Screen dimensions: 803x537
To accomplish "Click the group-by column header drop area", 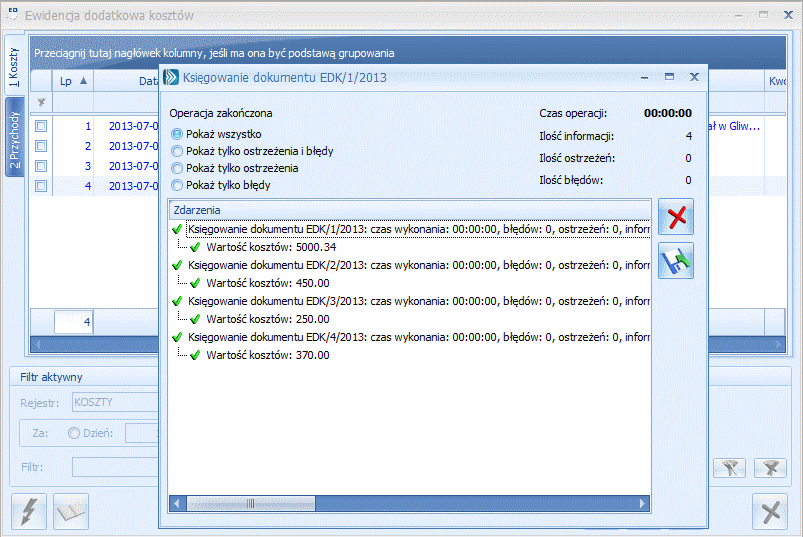I will point(408,53).
